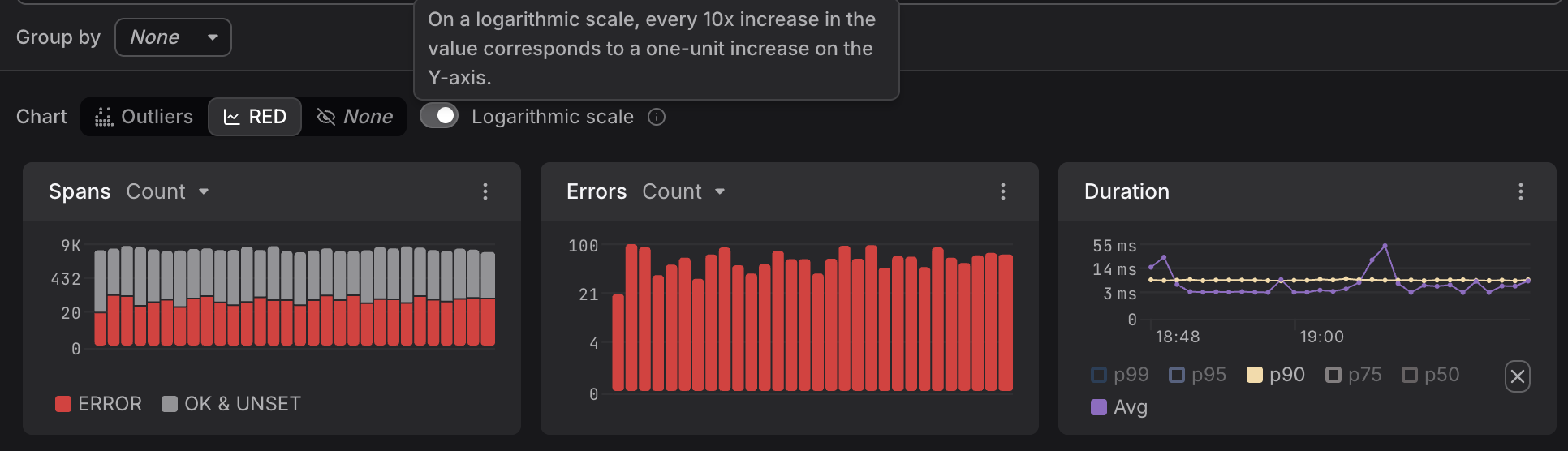Click the crossed-out eye None icon

(326, 118)
